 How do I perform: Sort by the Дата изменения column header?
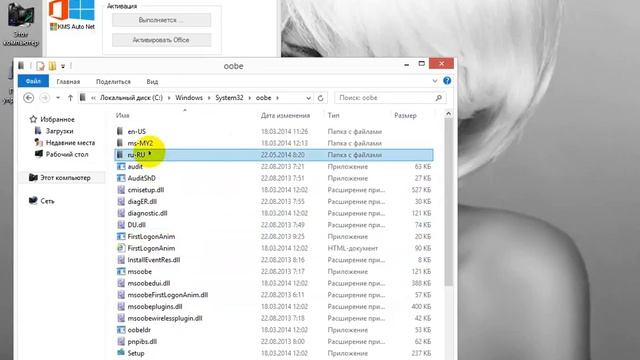[x=285, y=116]
